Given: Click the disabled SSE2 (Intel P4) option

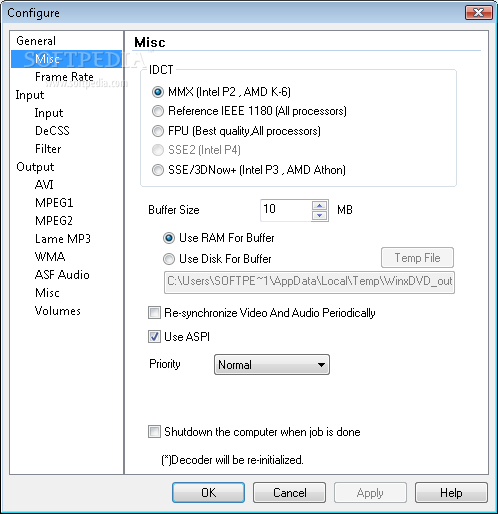Looking at the screenshot, I should pyautogui.click(x=158, y=150).
